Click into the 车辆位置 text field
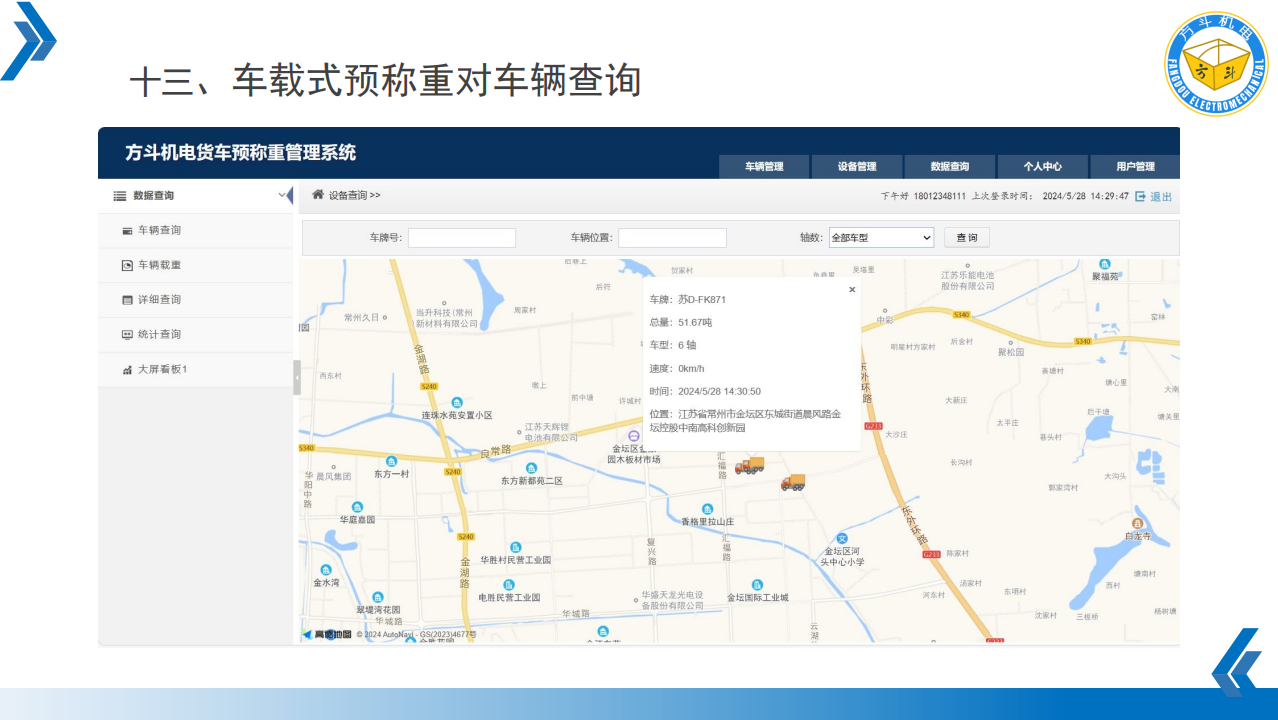Screen dimensions: 1278x720 tap(672, 238)
